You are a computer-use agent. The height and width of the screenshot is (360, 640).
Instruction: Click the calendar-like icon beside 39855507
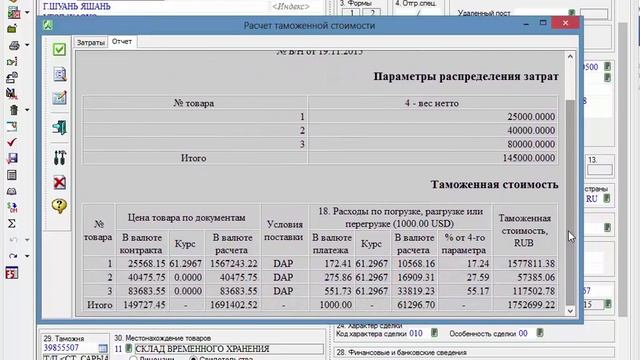click(x=102, y=348)
